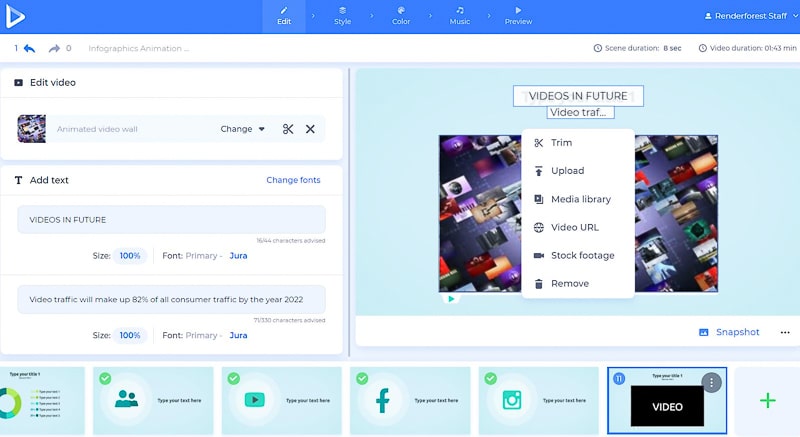Click the Add text T icon
Image resolution: width=800 pixels, height=437 pixels.
(x=18, y=180)
